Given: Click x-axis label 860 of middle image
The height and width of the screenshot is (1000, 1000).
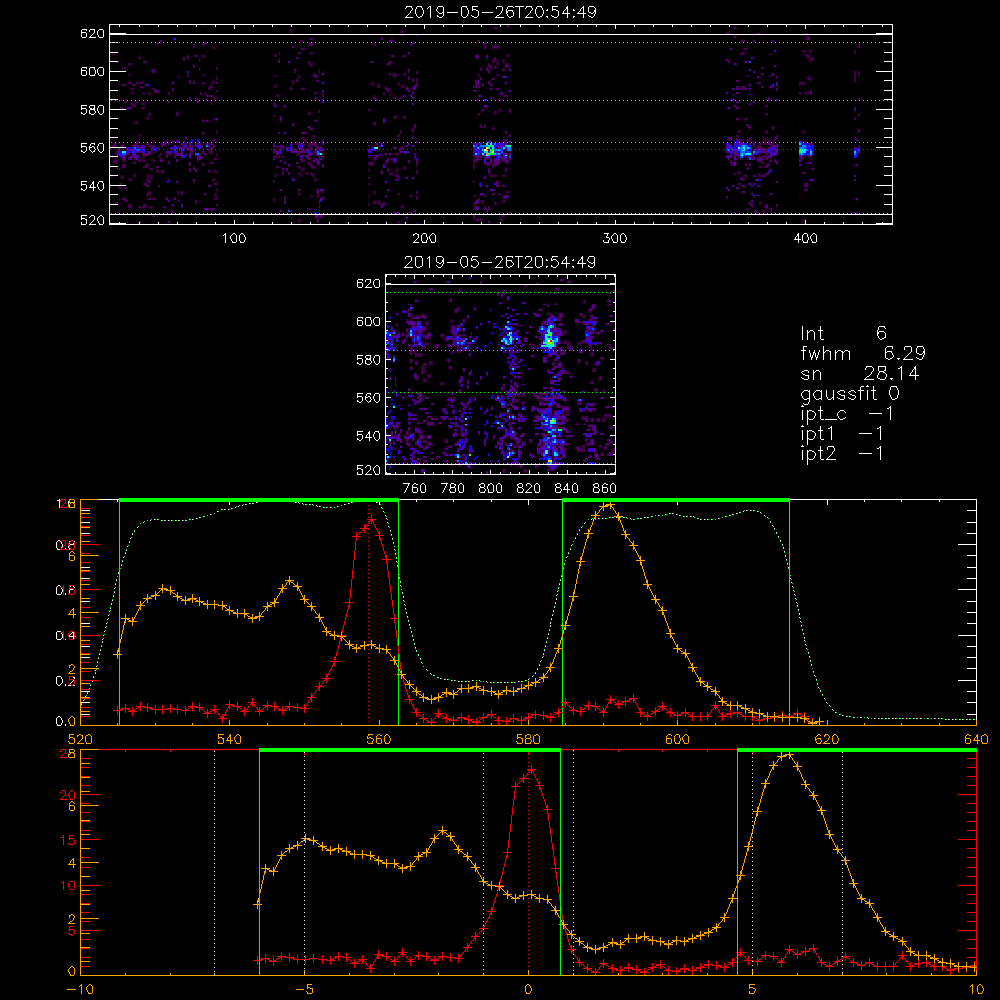Looking at the screenshot, I should click(x=605, y=489).
